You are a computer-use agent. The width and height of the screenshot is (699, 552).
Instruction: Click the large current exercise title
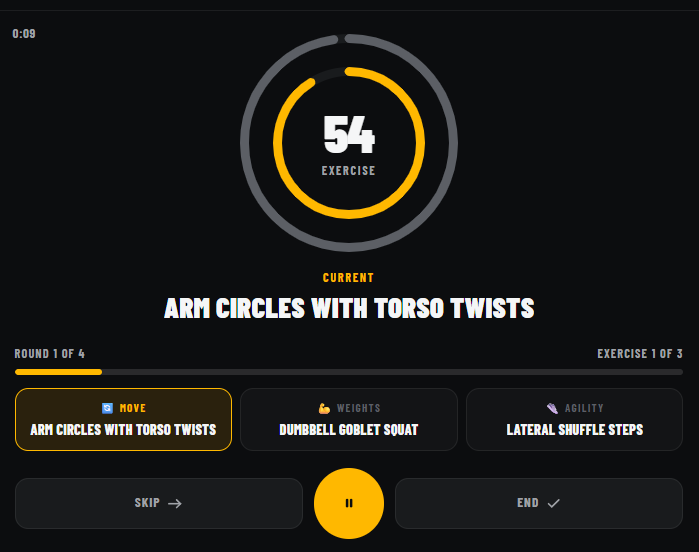pyautogui.click(x=349, y=308)
